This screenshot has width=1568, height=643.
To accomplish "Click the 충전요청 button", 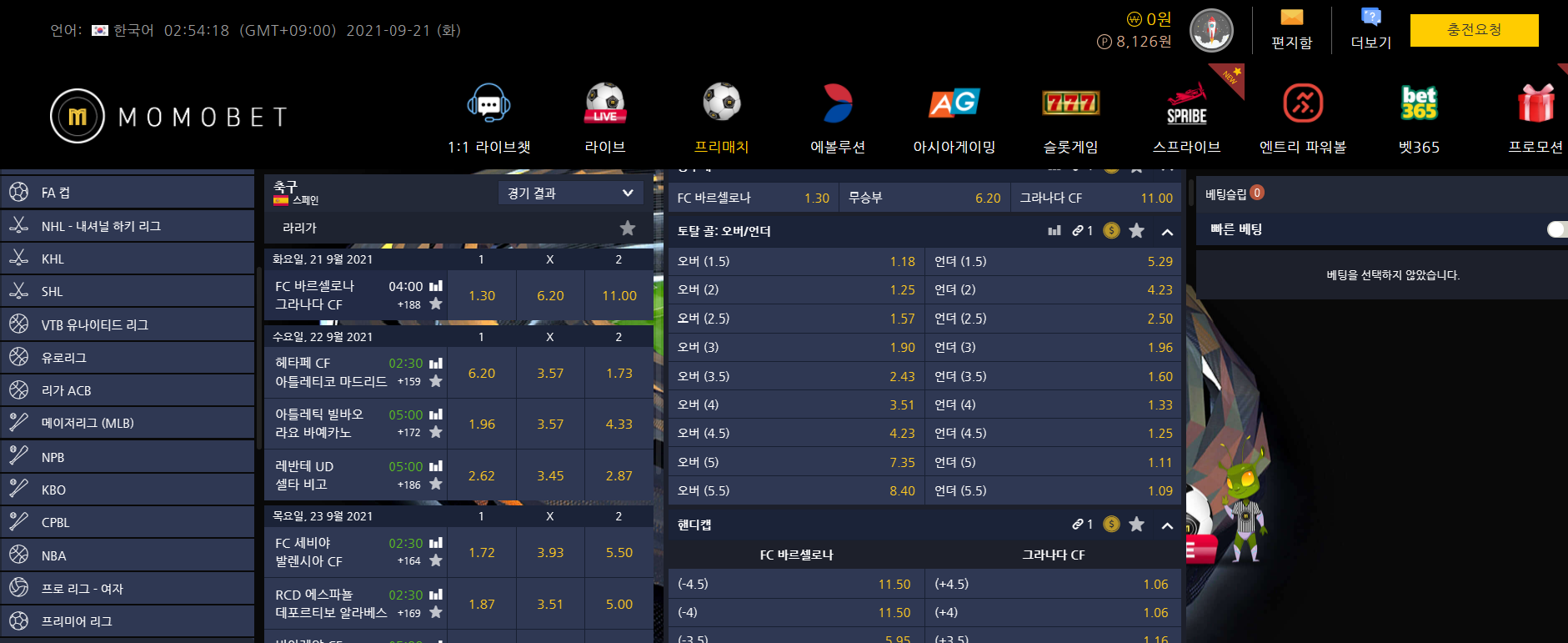I will click(1474, 30).
